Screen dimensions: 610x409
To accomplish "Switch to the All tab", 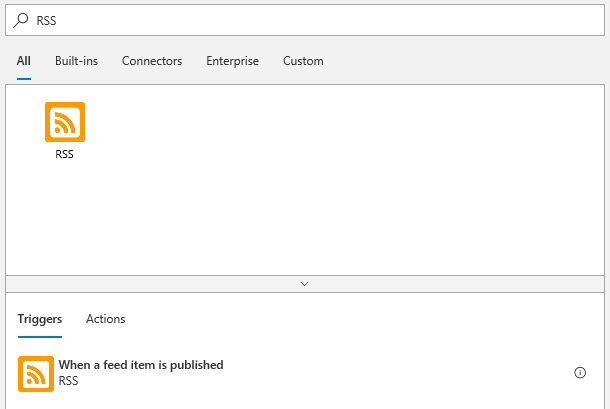I will tap(24, 61).
